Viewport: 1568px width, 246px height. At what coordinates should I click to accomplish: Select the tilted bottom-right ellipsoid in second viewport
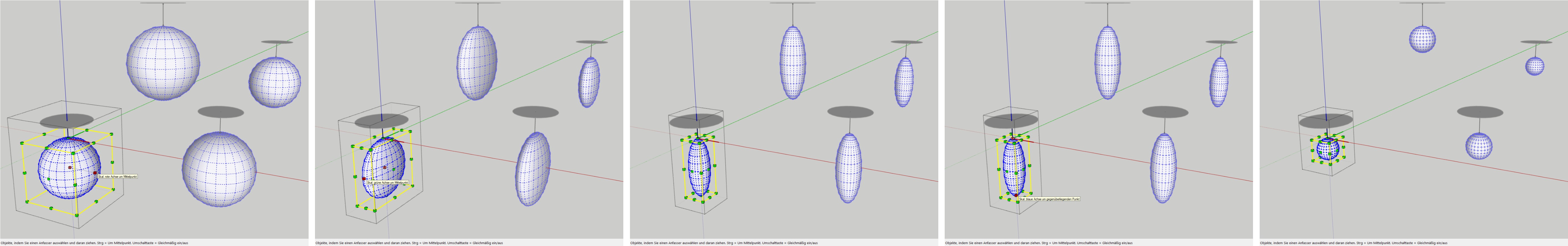533,169
